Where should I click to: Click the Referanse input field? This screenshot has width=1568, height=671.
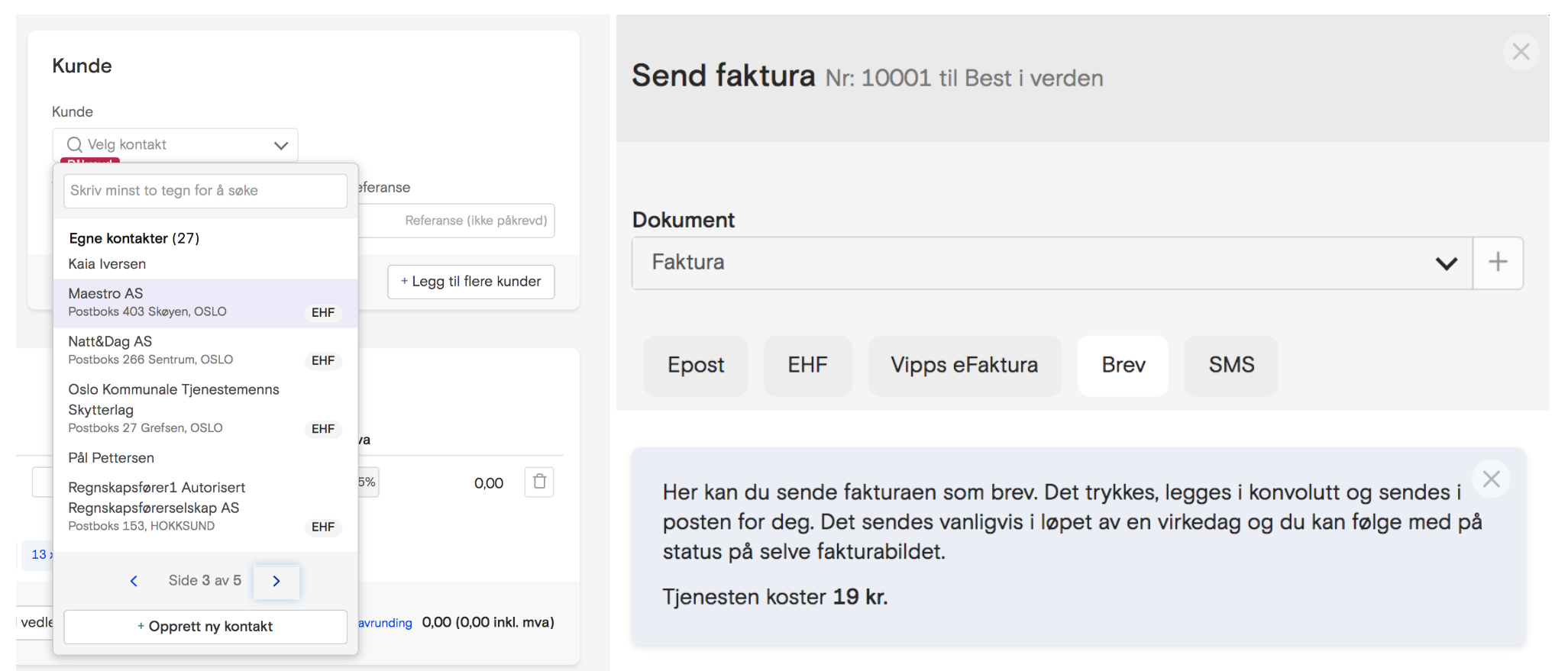click(457, 221)
